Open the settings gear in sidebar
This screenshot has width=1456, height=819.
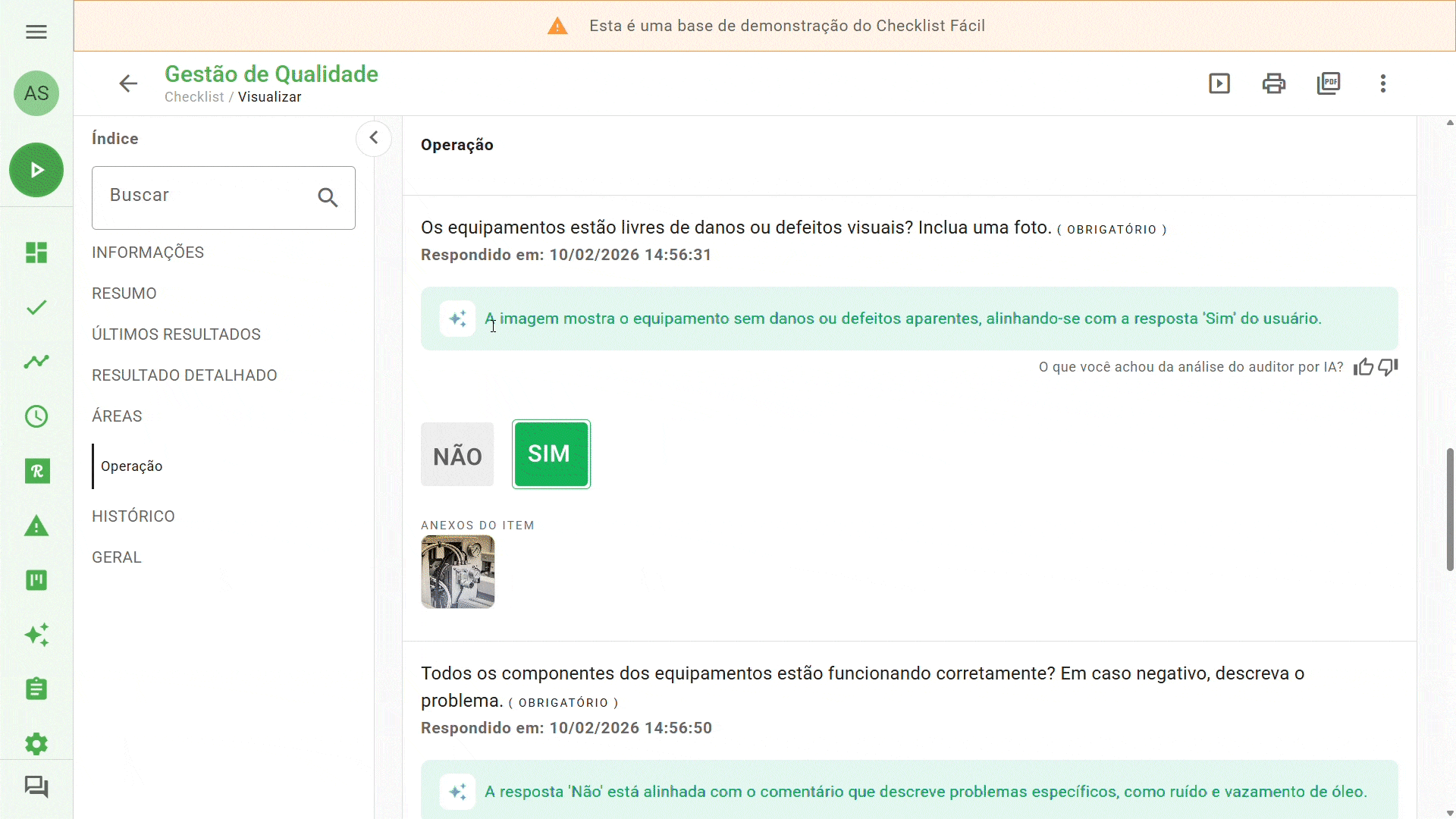(x=36, y=744)
